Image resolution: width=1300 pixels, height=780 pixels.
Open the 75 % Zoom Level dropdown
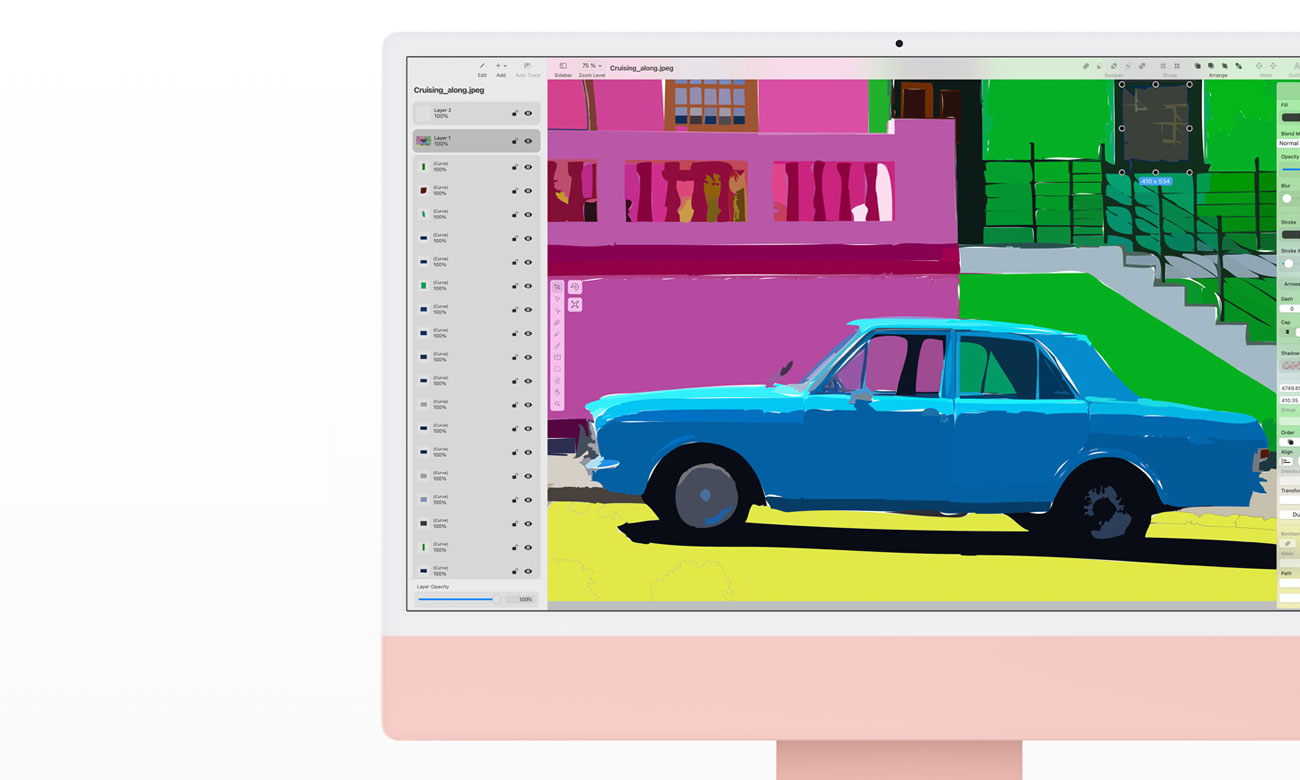[x=592, y=66]
